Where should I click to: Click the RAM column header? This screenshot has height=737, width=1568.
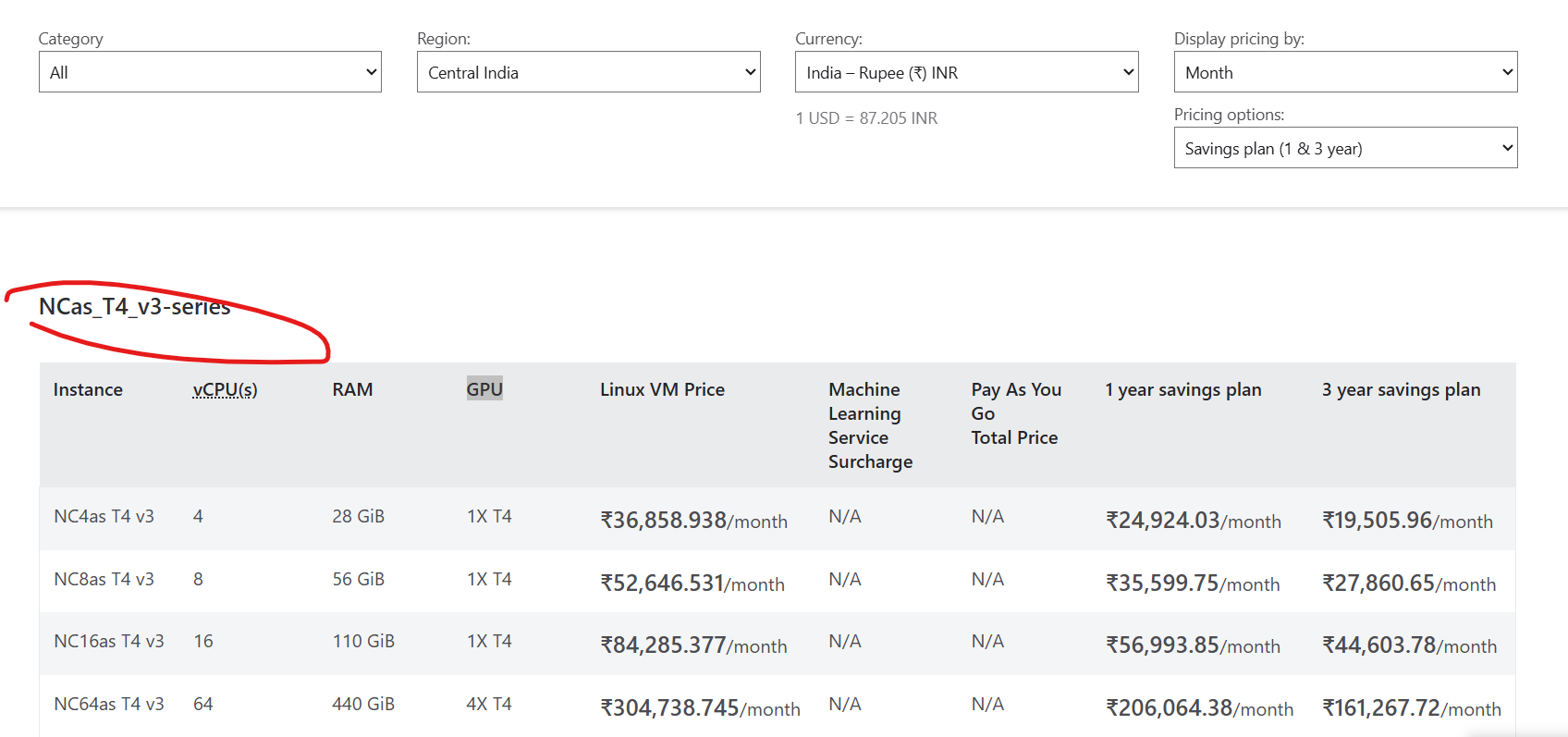pyautogui.click(x=352, y=389)
